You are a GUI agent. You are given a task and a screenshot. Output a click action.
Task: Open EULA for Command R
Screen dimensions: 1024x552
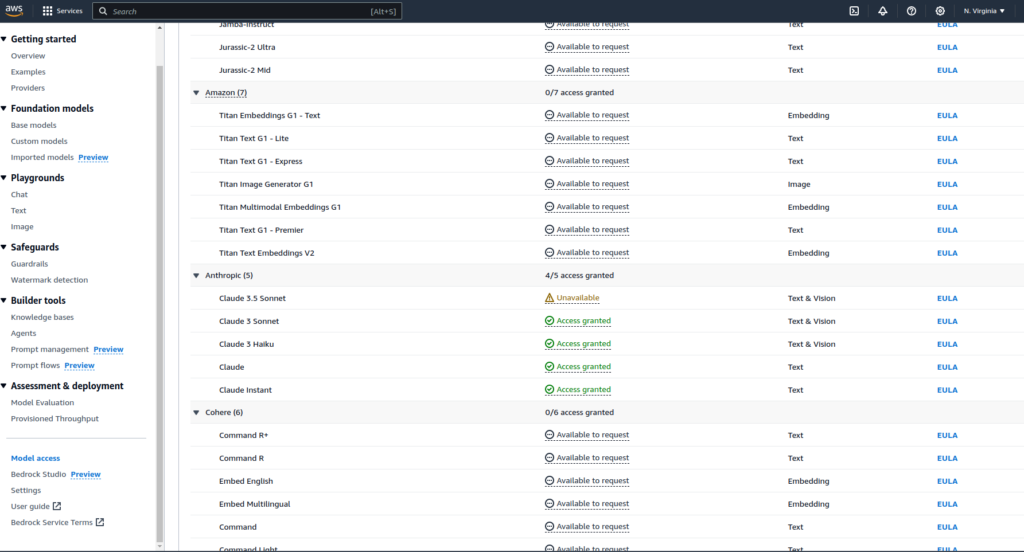[x=947, y=459]
